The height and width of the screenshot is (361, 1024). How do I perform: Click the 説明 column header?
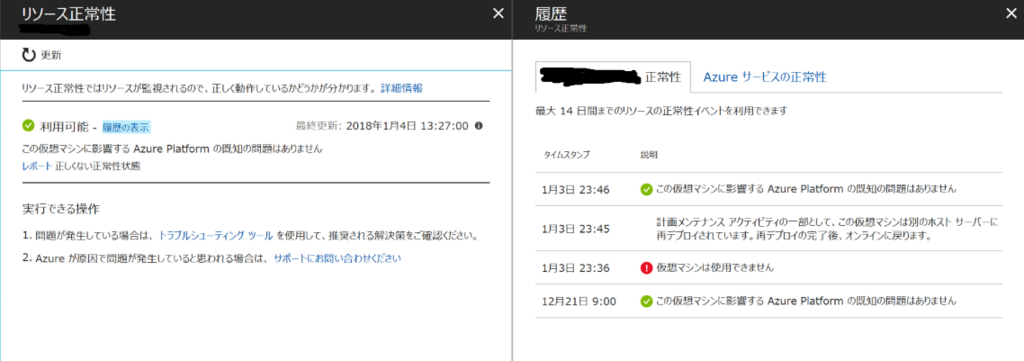point(648,155)
